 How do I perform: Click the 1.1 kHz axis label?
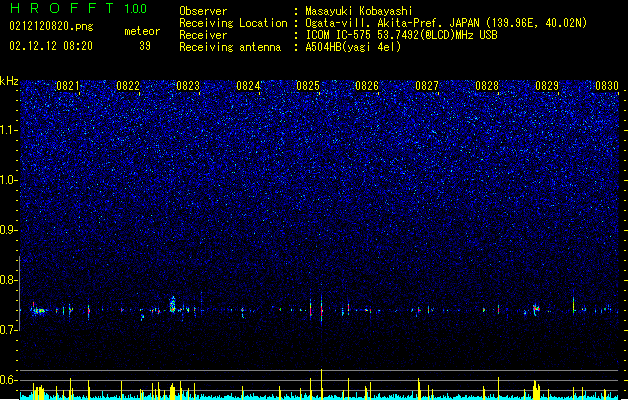click(x=9, y=130)
